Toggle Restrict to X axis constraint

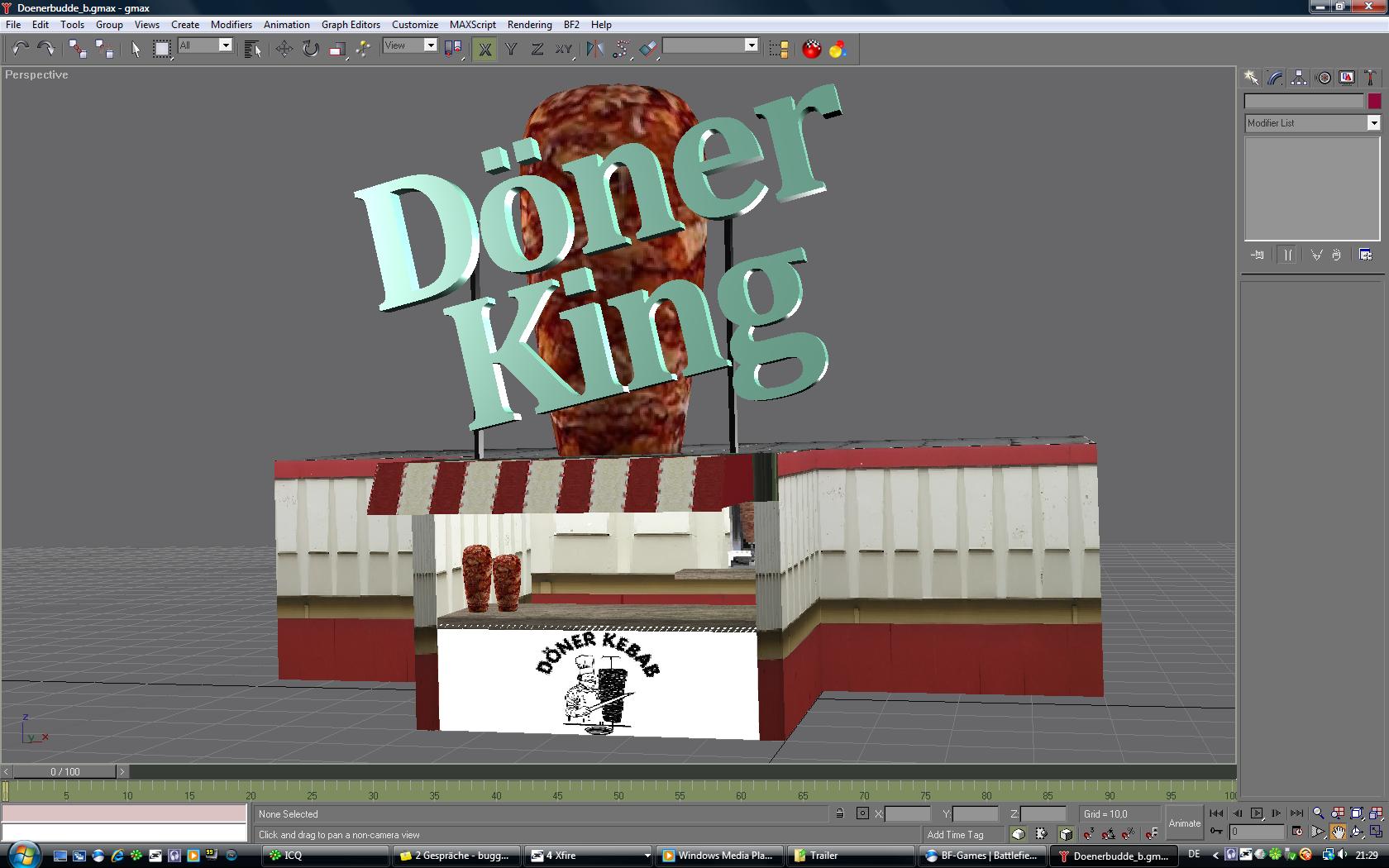tap(484, 49)
